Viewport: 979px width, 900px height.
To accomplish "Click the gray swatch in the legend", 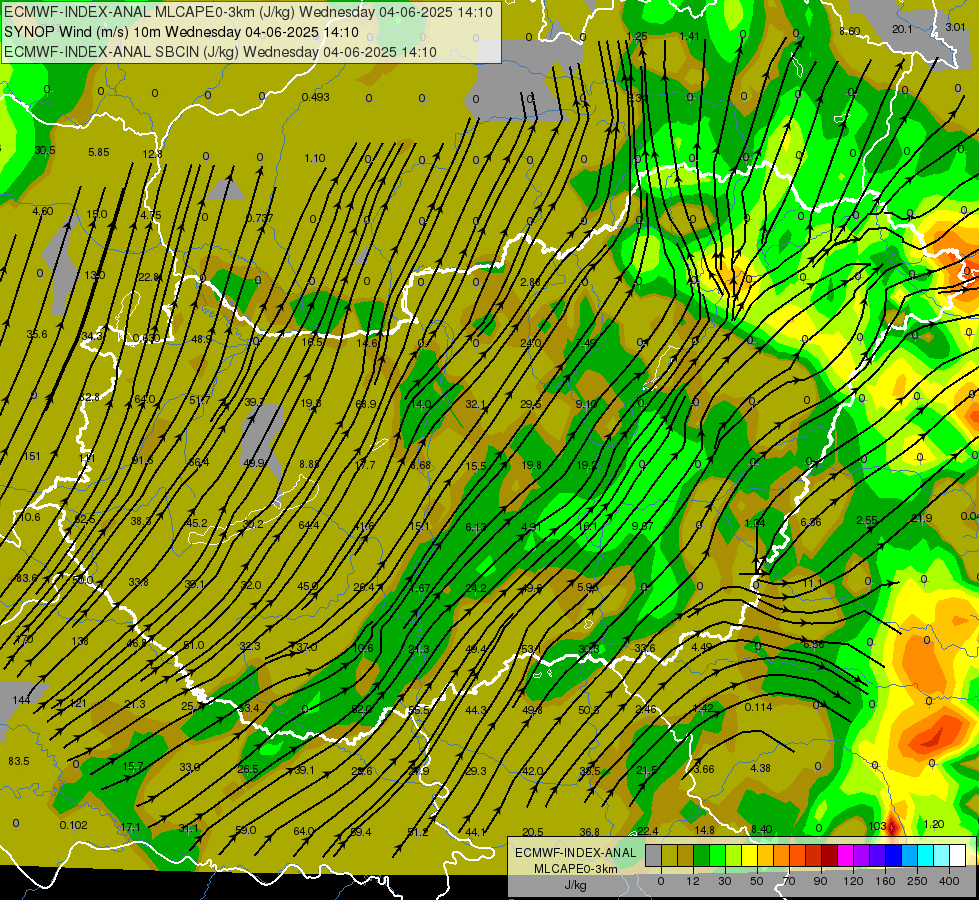I will click(x=654, y=855).
